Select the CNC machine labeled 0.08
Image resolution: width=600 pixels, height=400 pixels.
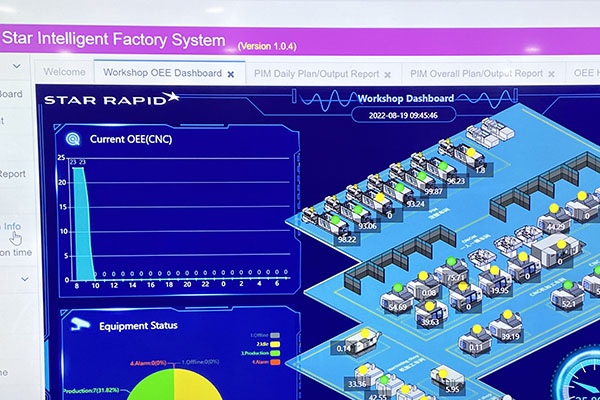(423, 287)
